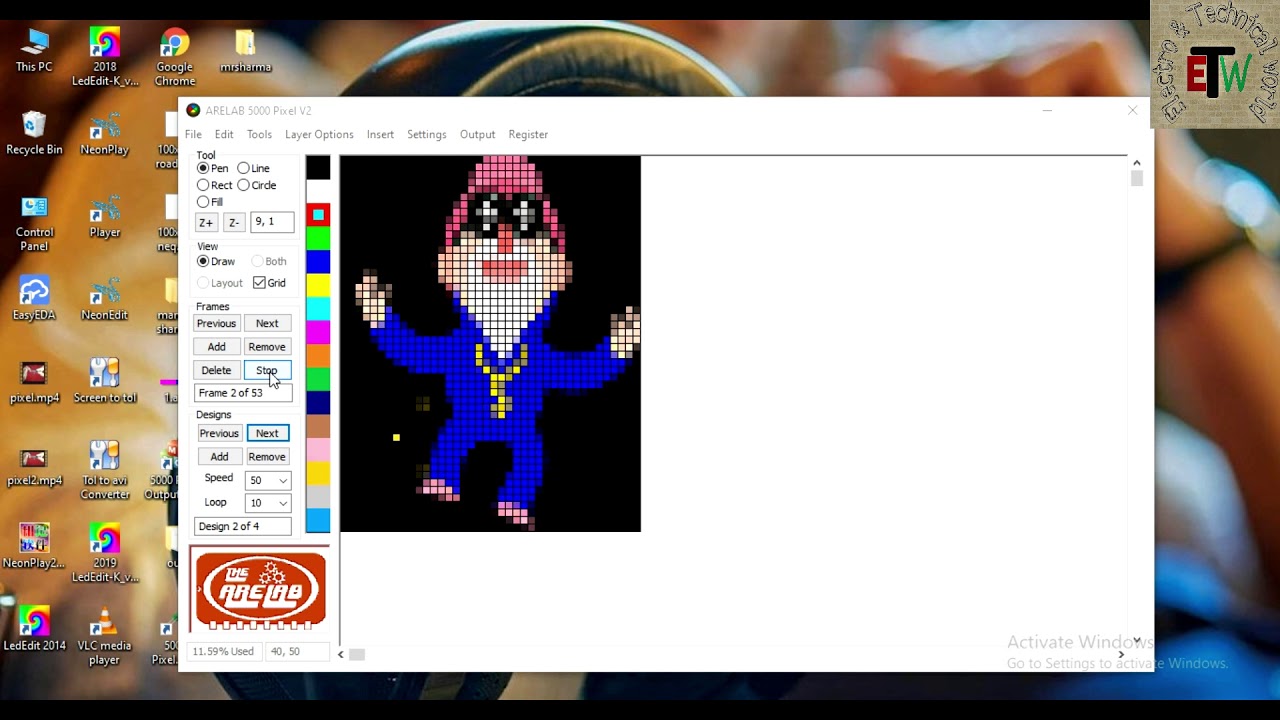Add a new frame in Frames
Viewport: 1280px width, 720px height.
click(x=216, y=346)
